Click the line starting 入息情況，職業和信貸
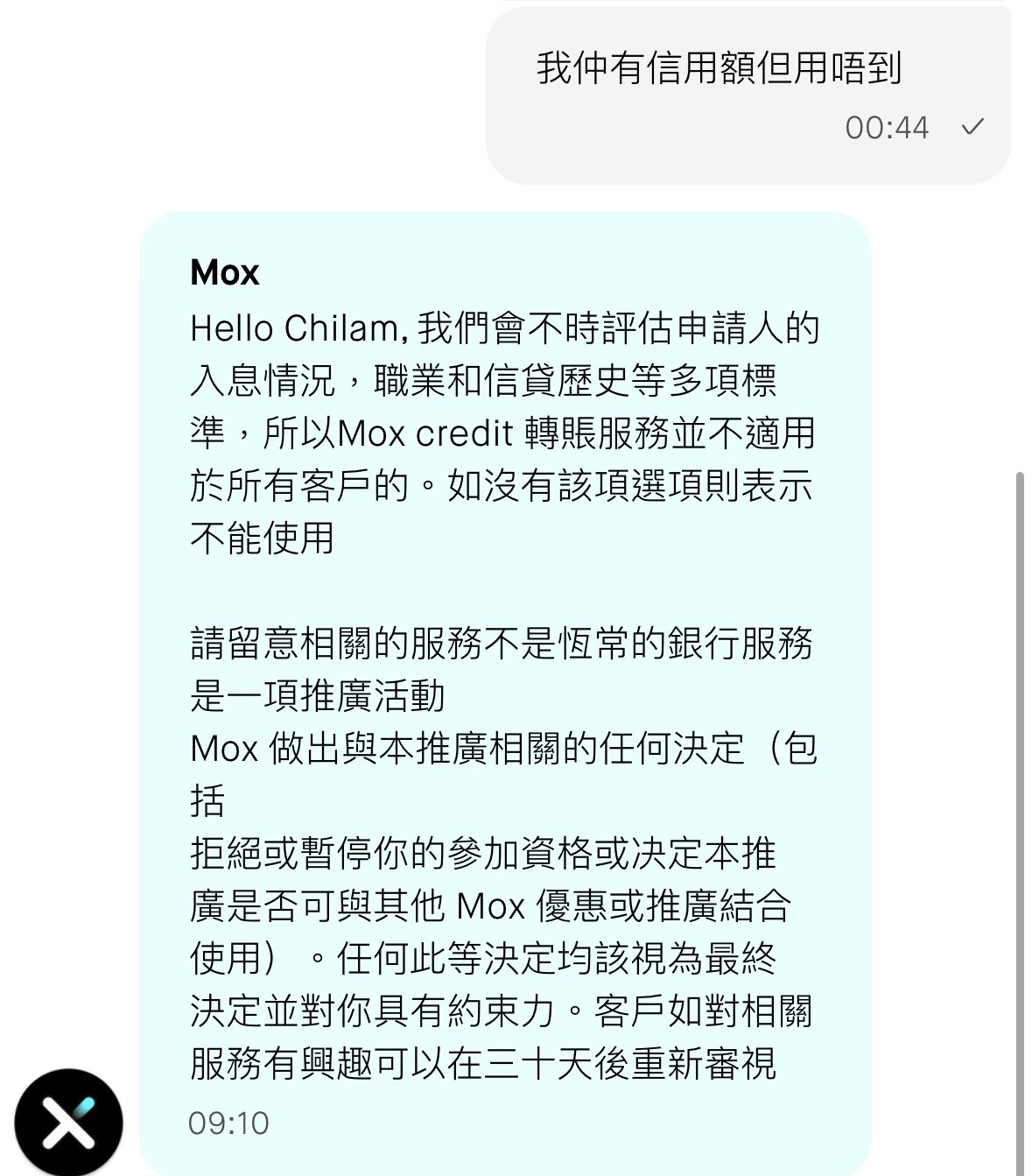The width and height of the screenshot is (1032, 1176). pos(483,380)
